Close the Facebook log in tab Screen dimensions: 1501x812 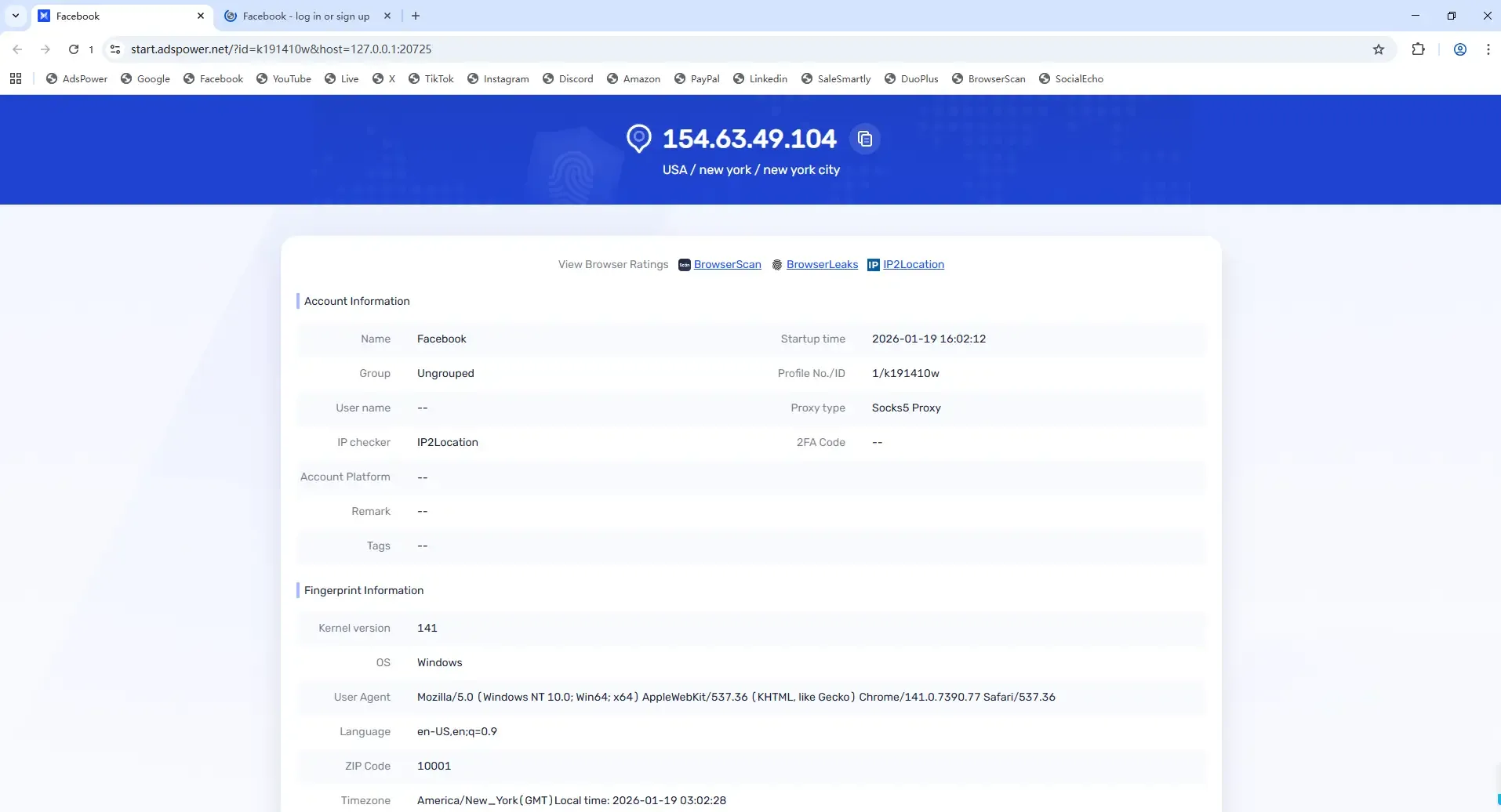(387, 16)
